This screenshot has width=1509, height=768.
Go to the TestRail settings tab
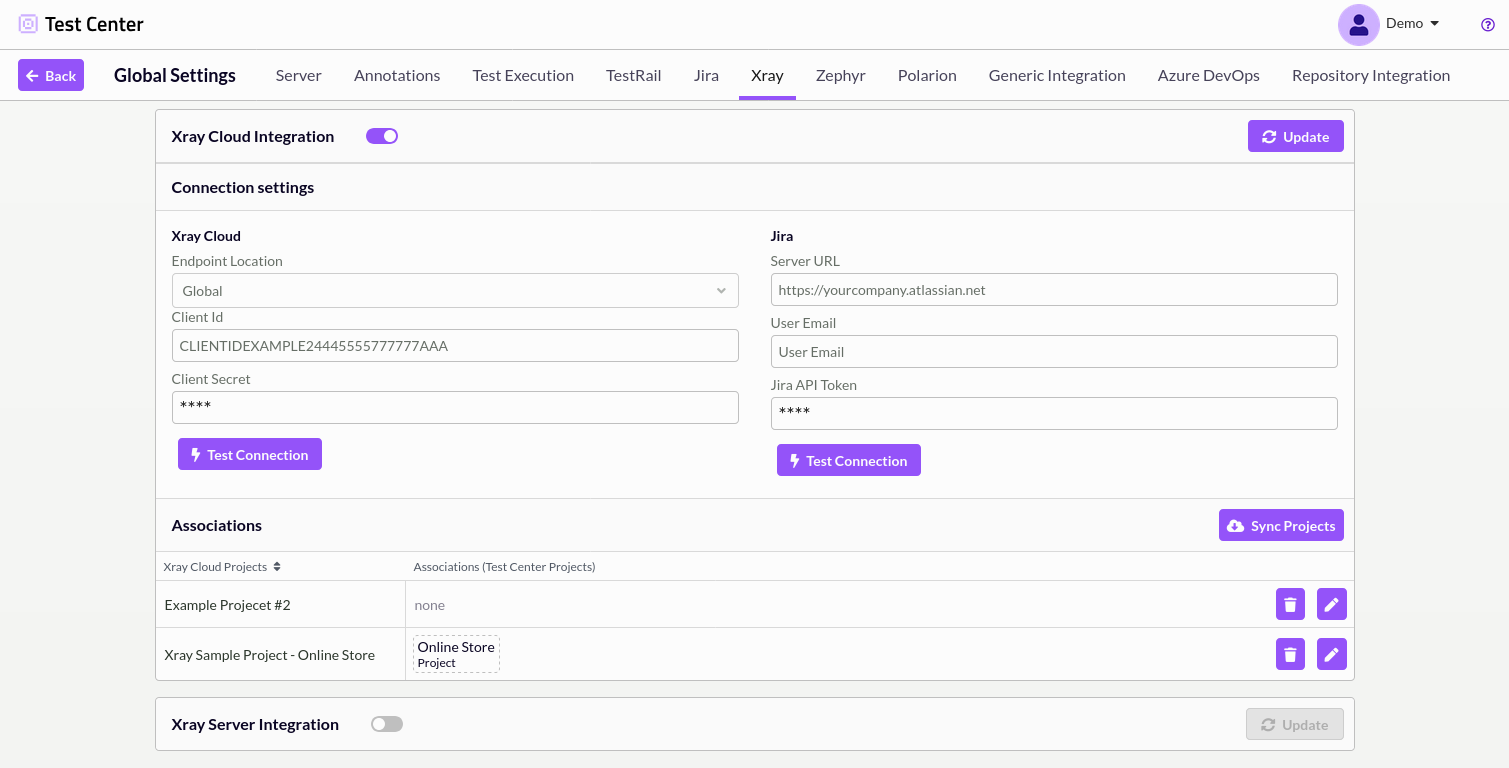pos(633,76)
